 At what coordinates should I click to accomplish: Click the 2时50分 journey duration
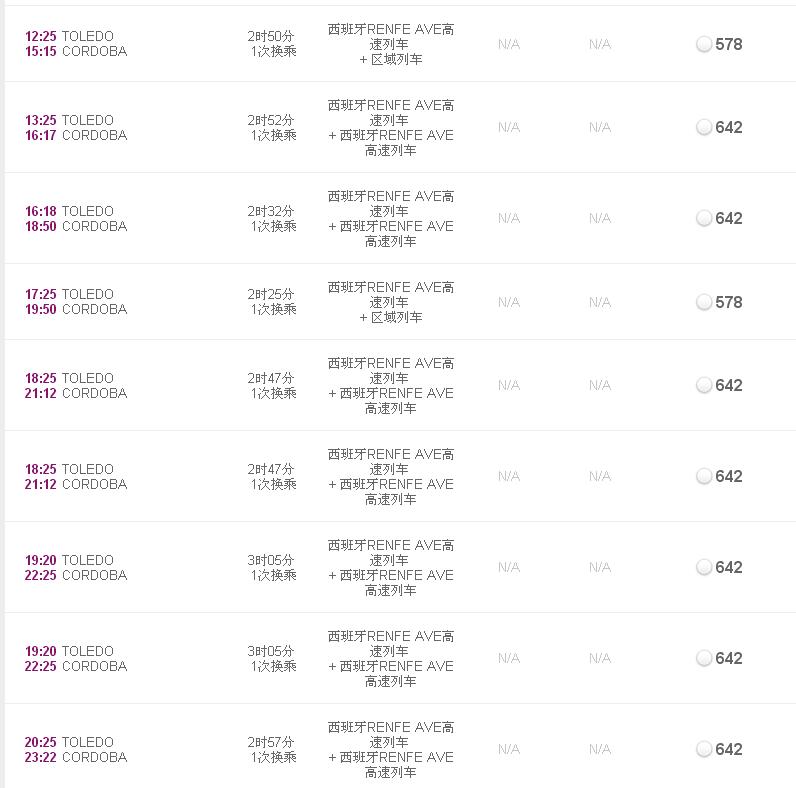(x=271, y=36)
